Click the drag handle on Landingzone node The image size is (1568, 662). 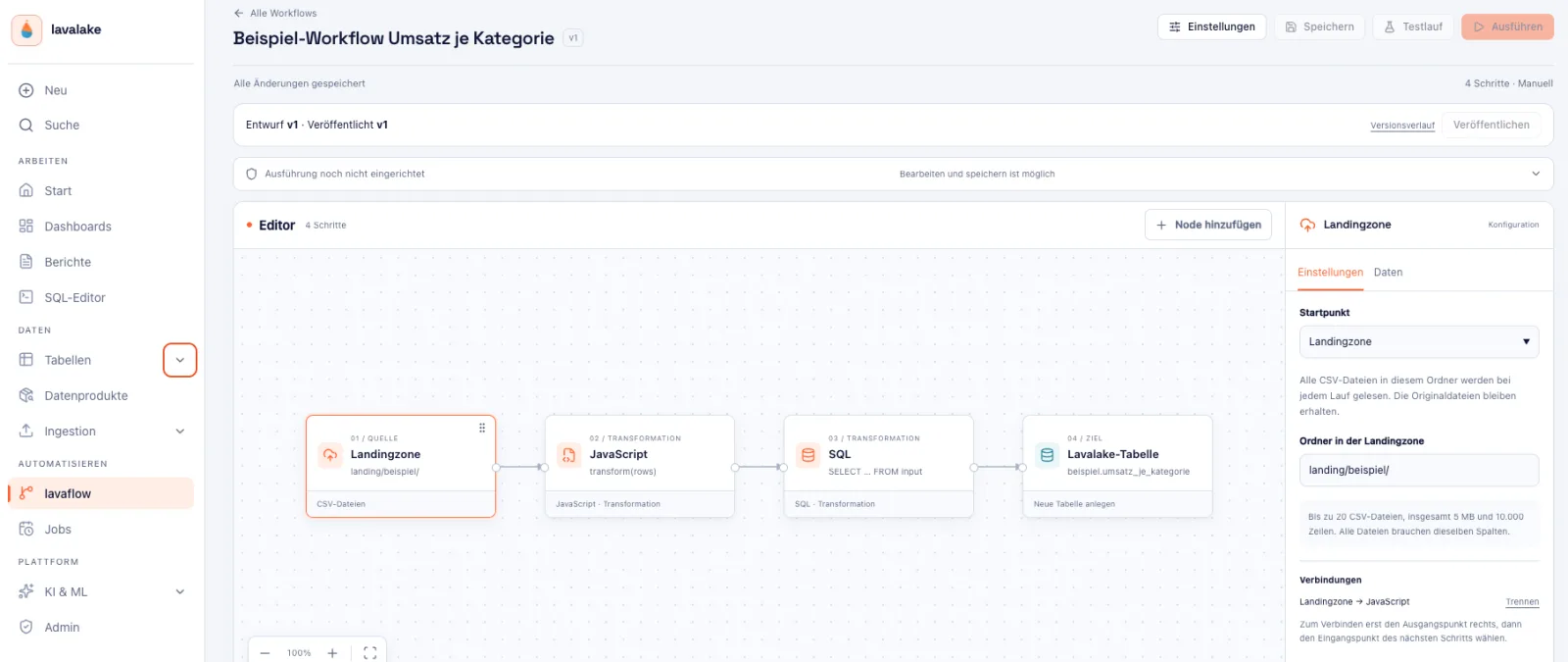[x=482, y=428]
